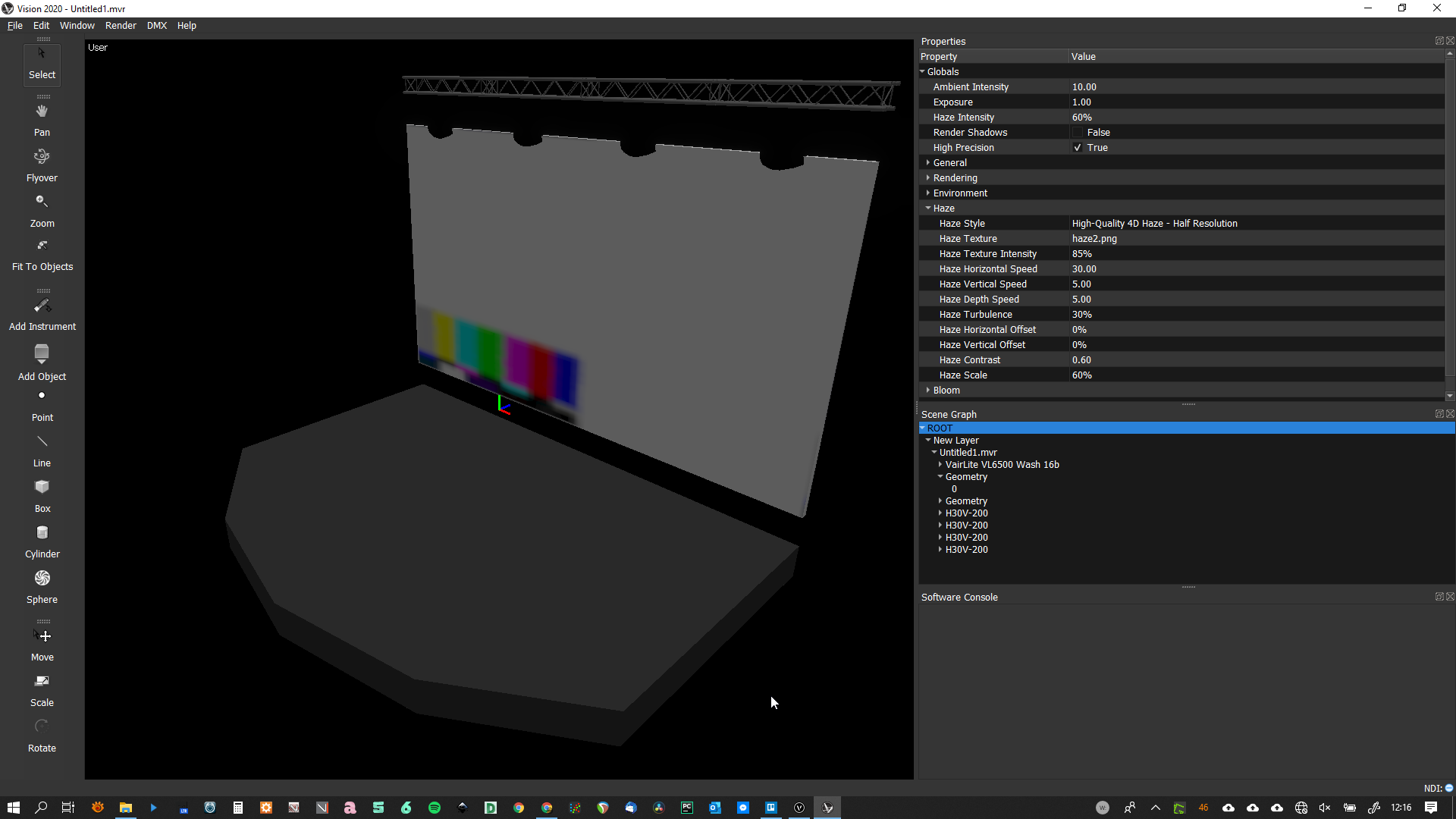Select the Pan hand tool
Screen dimensions: 1456x819
[42, 118]
